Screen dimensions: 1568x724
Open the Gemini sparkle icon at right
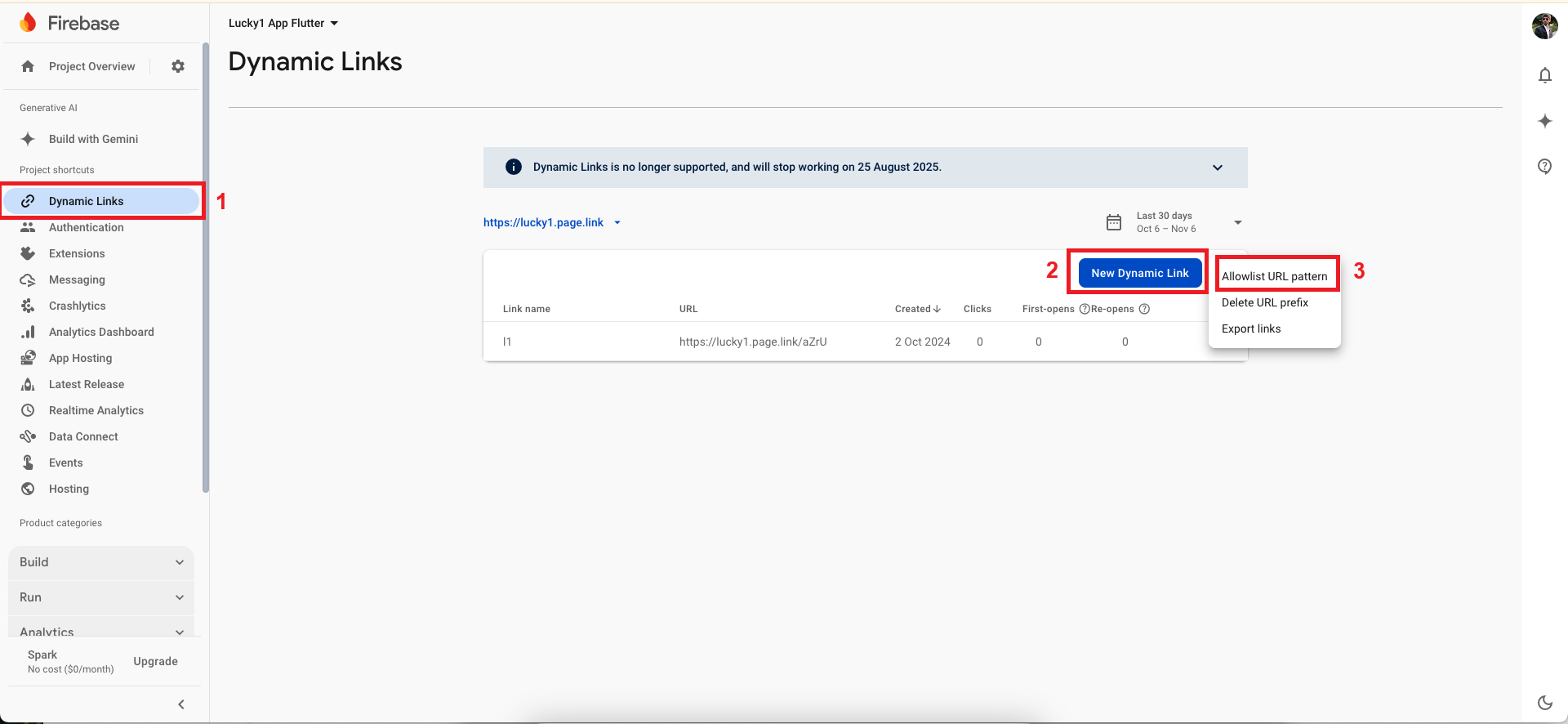1544,122
